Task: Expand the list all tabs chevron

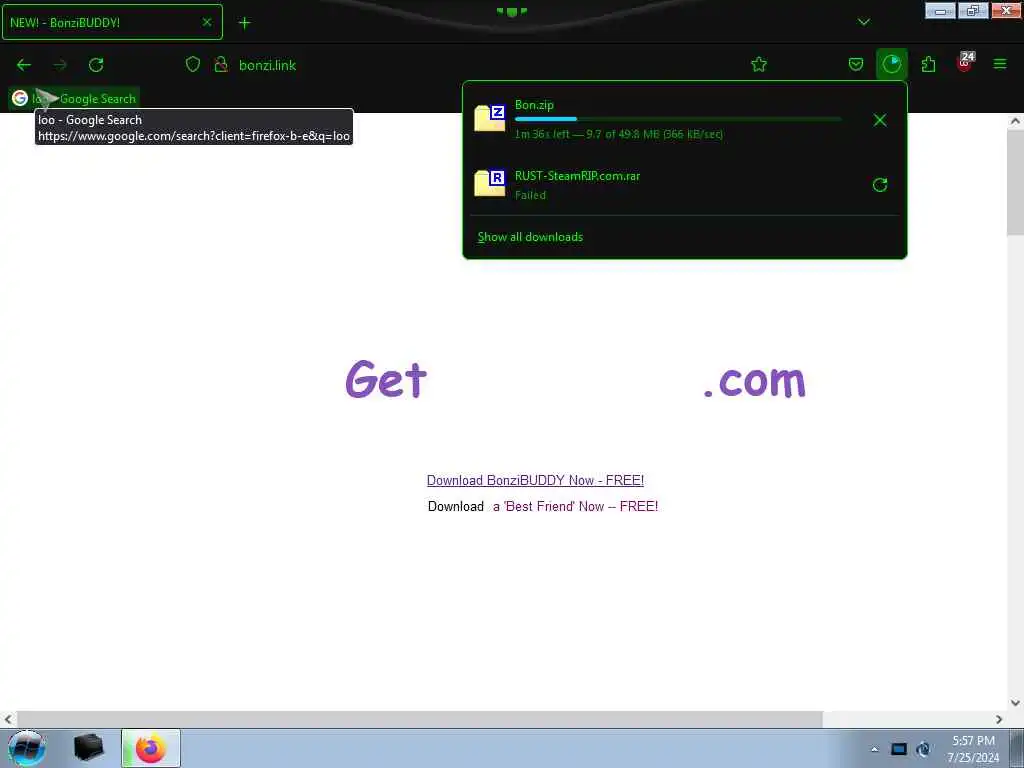Action: click(863, 22)
